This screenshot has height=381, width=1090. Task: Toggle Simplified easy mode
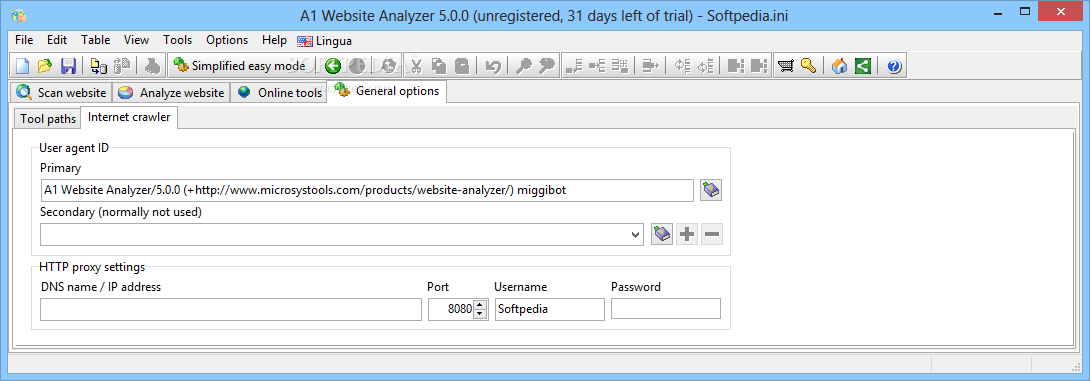[x=239, y=66]
